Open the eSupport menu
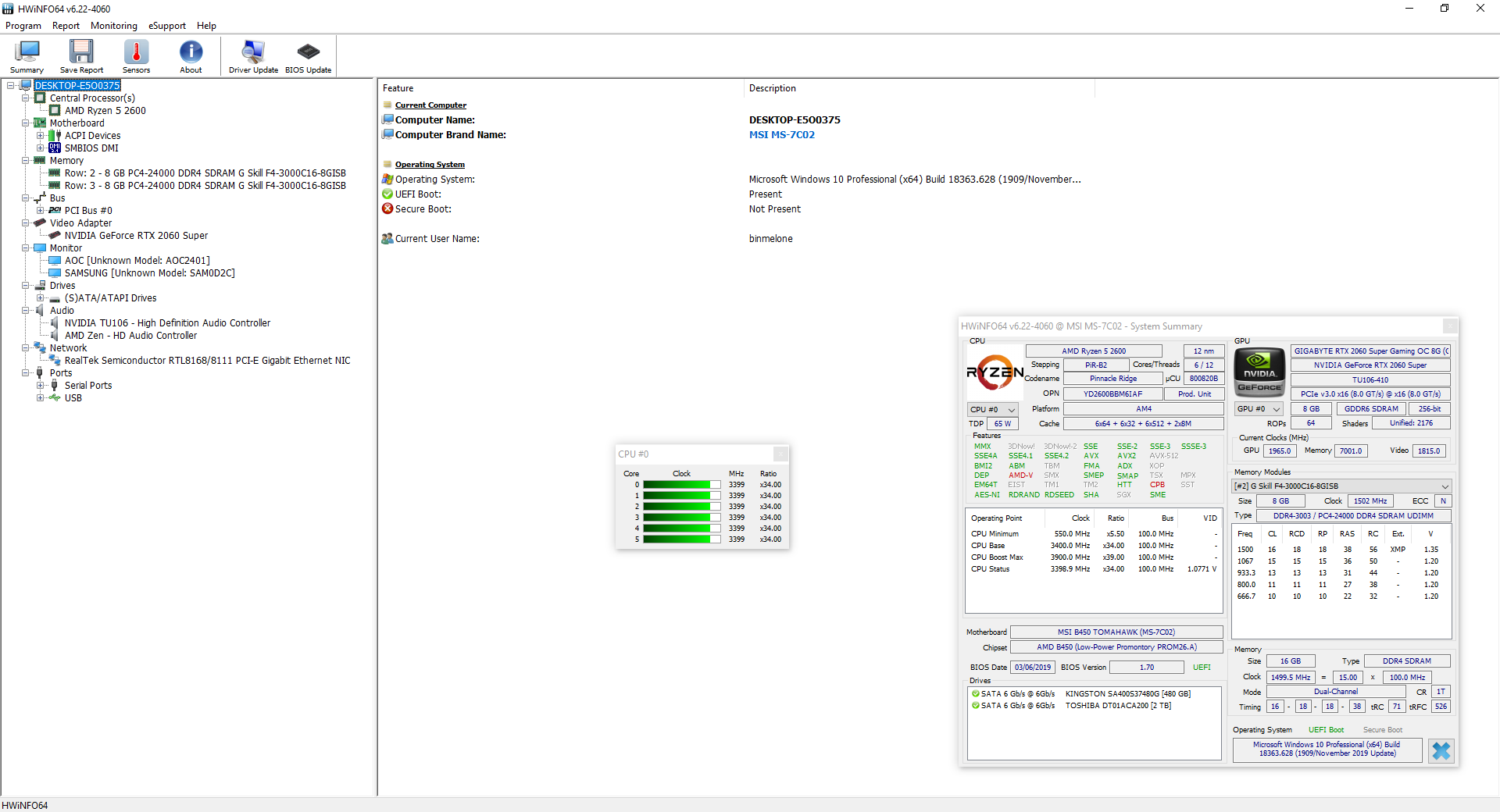This screenshot has width=1500, height=812. 167,26
